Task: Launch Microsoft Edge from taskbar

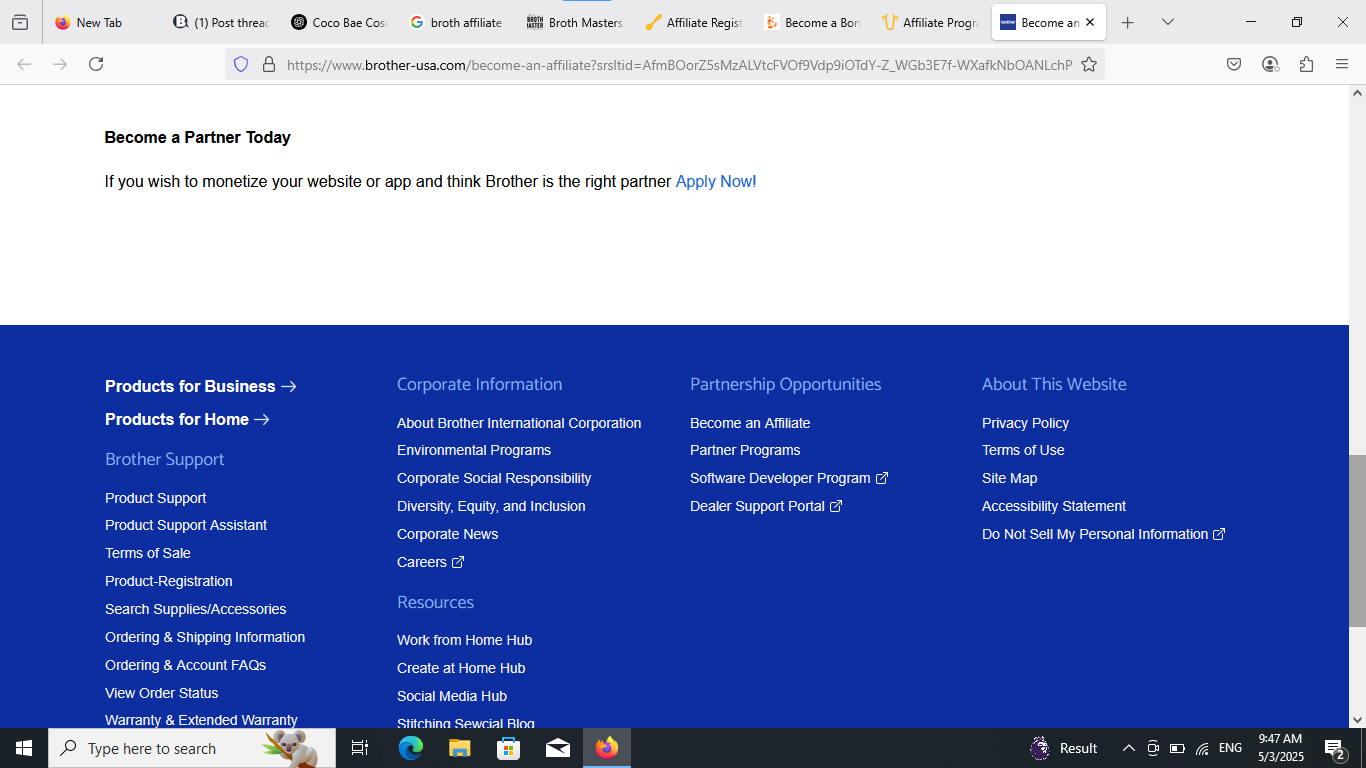Action: point(410,748)
